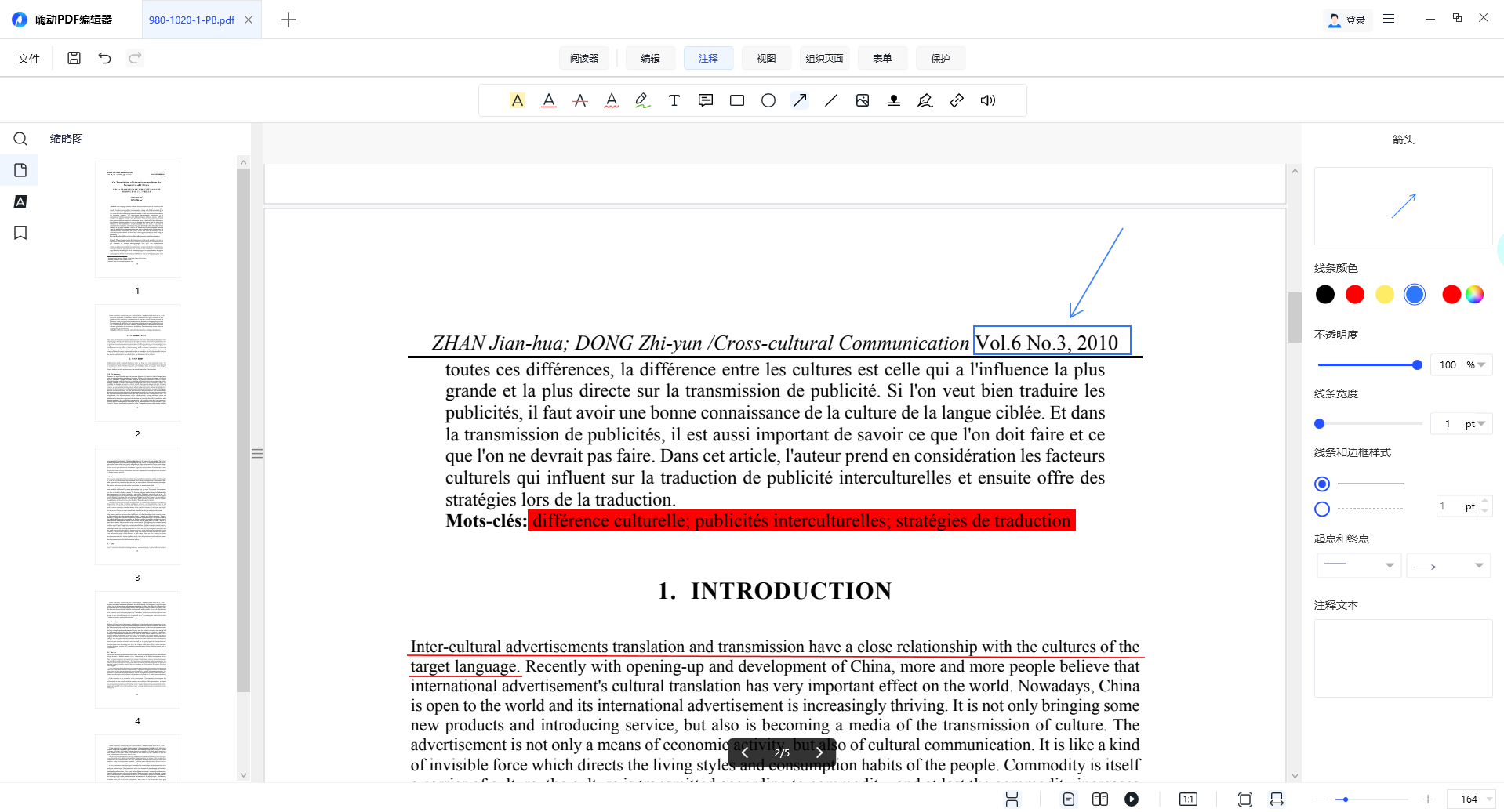The height and width of the screenshot is (812, 1504).
Task: Select the rectangle shape tool
Action: point(737,100)
